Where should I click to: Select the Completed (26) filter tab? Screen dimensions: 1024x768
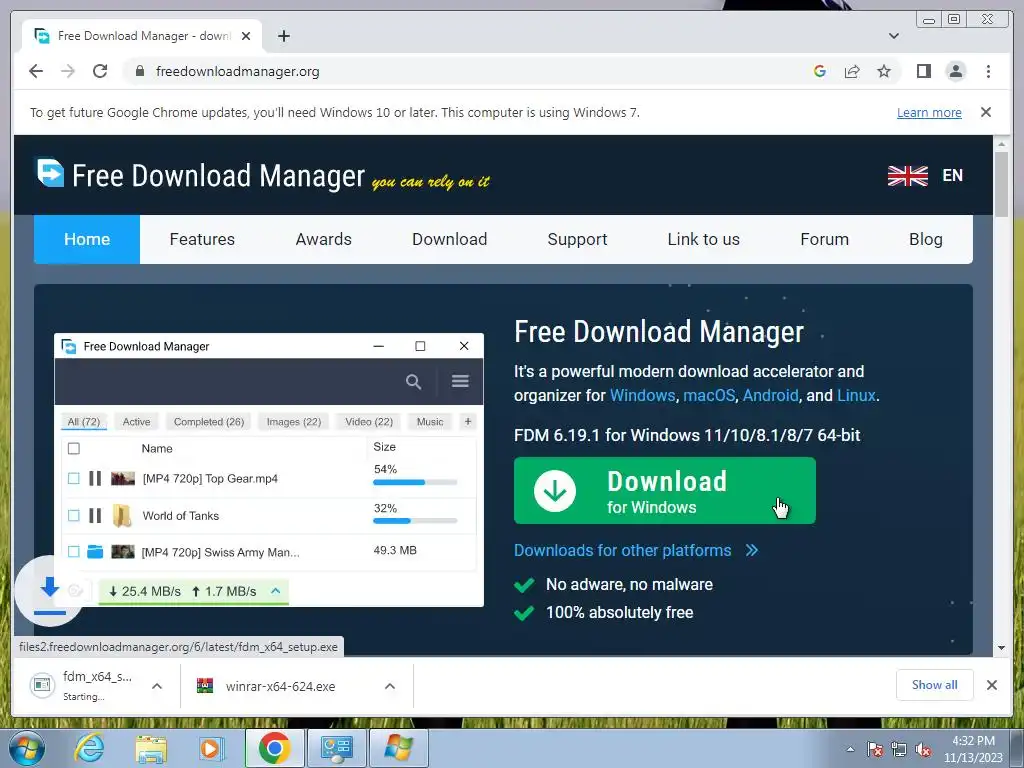(209, 422)
